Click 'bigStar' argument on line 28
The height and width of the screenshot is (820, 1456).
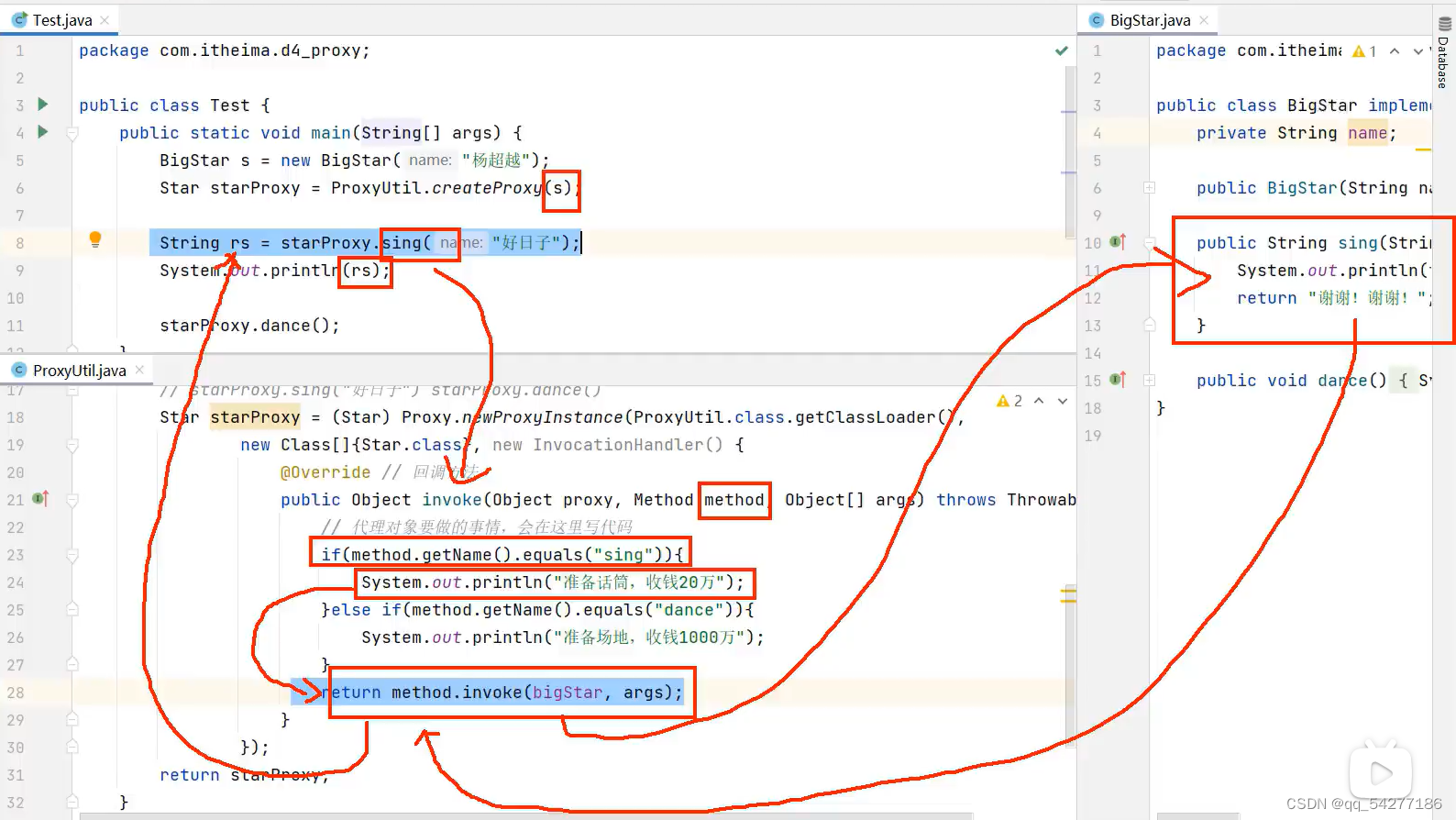coord(568,693)
